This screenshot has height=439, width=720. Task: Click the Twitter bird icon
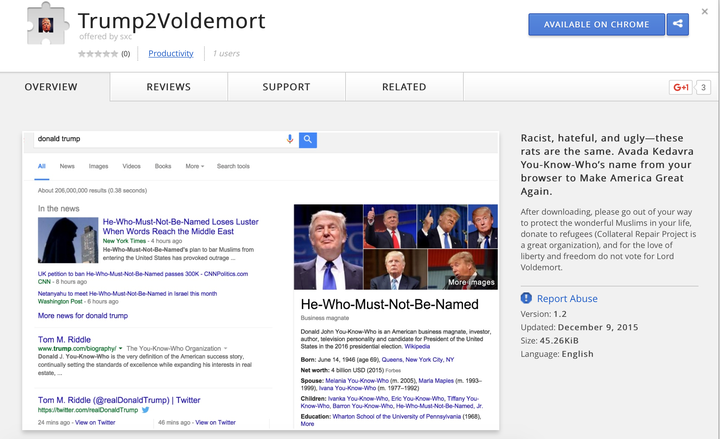[146, 410]
